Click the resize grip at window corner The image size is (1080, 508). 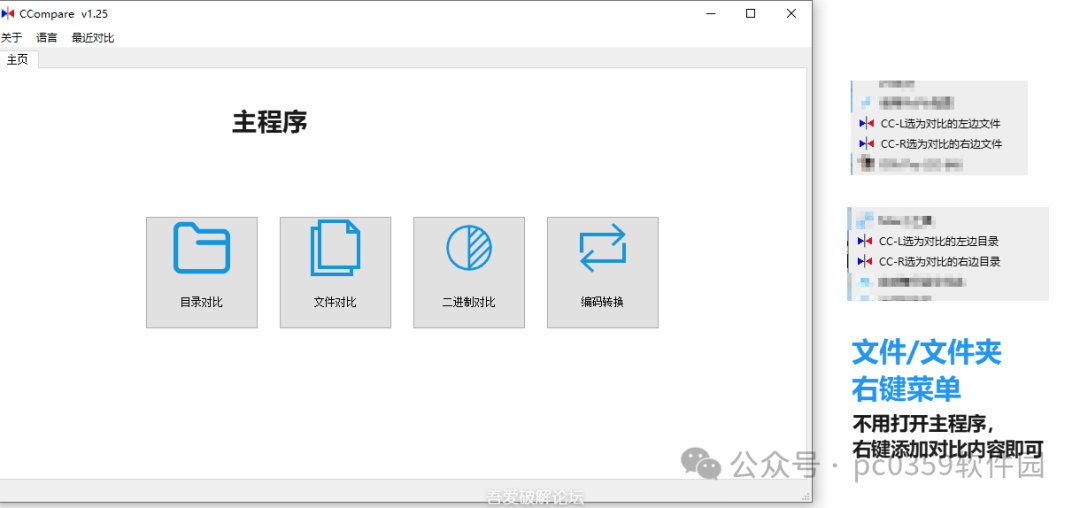point(805,496)
